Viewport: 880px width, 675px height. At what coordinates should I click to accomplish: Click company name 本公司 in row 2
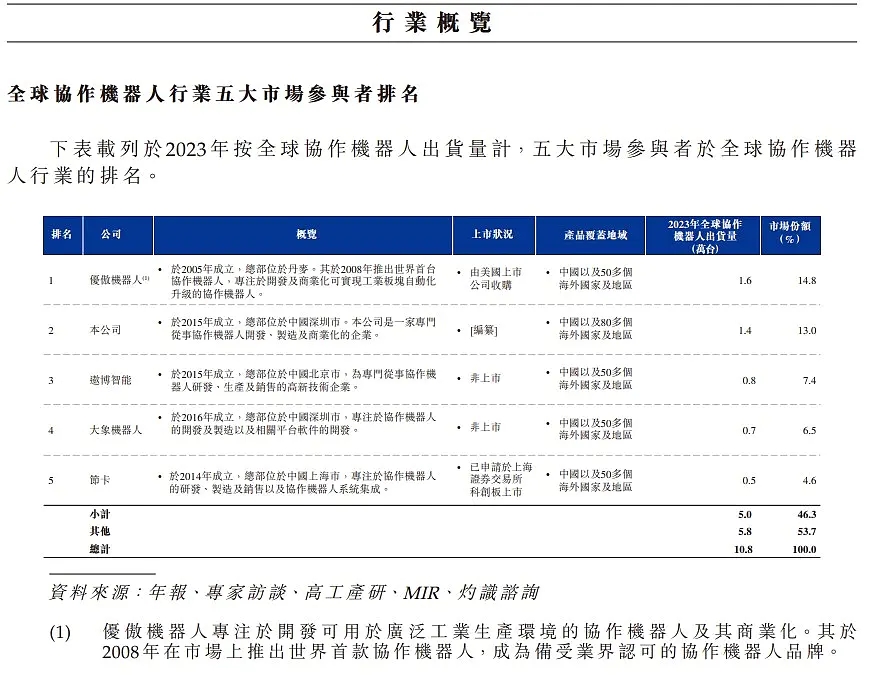click(x=106, y=330)
